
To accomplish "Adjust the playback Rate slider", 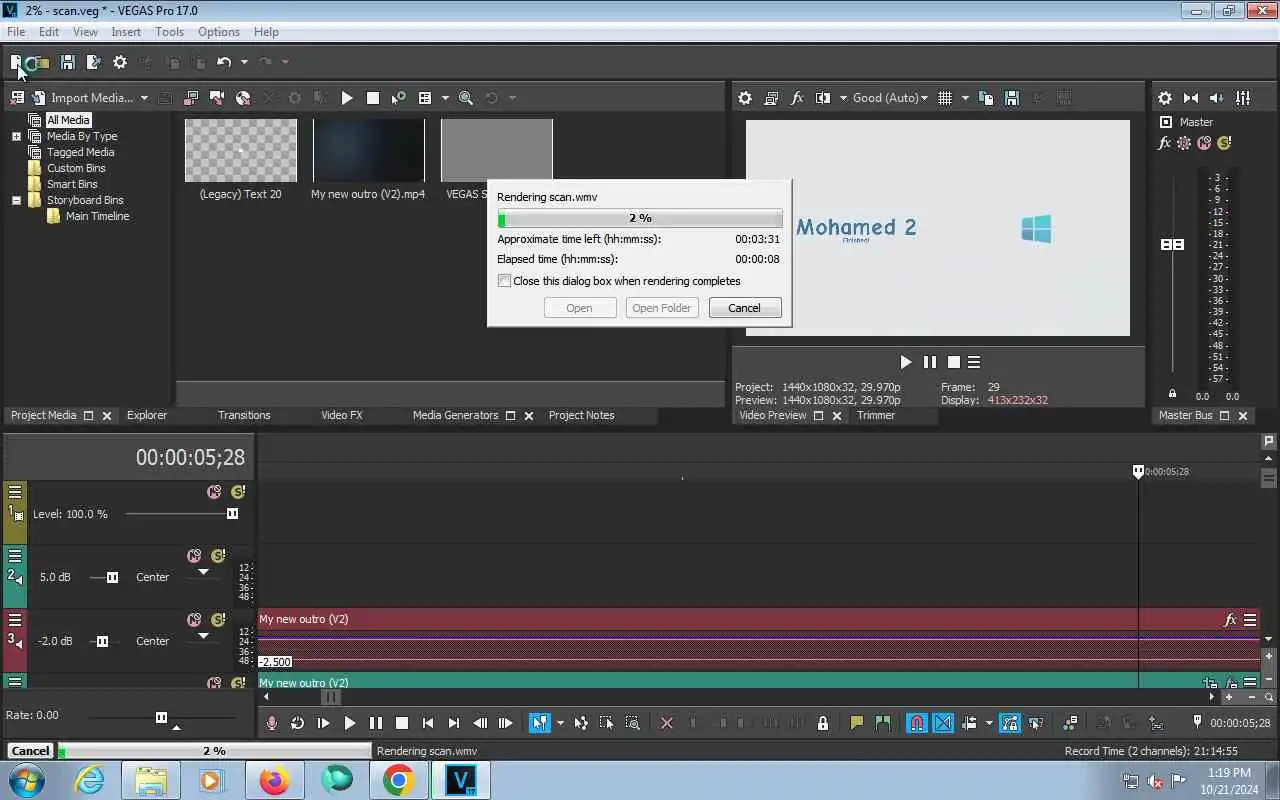I will coord(161,717).
